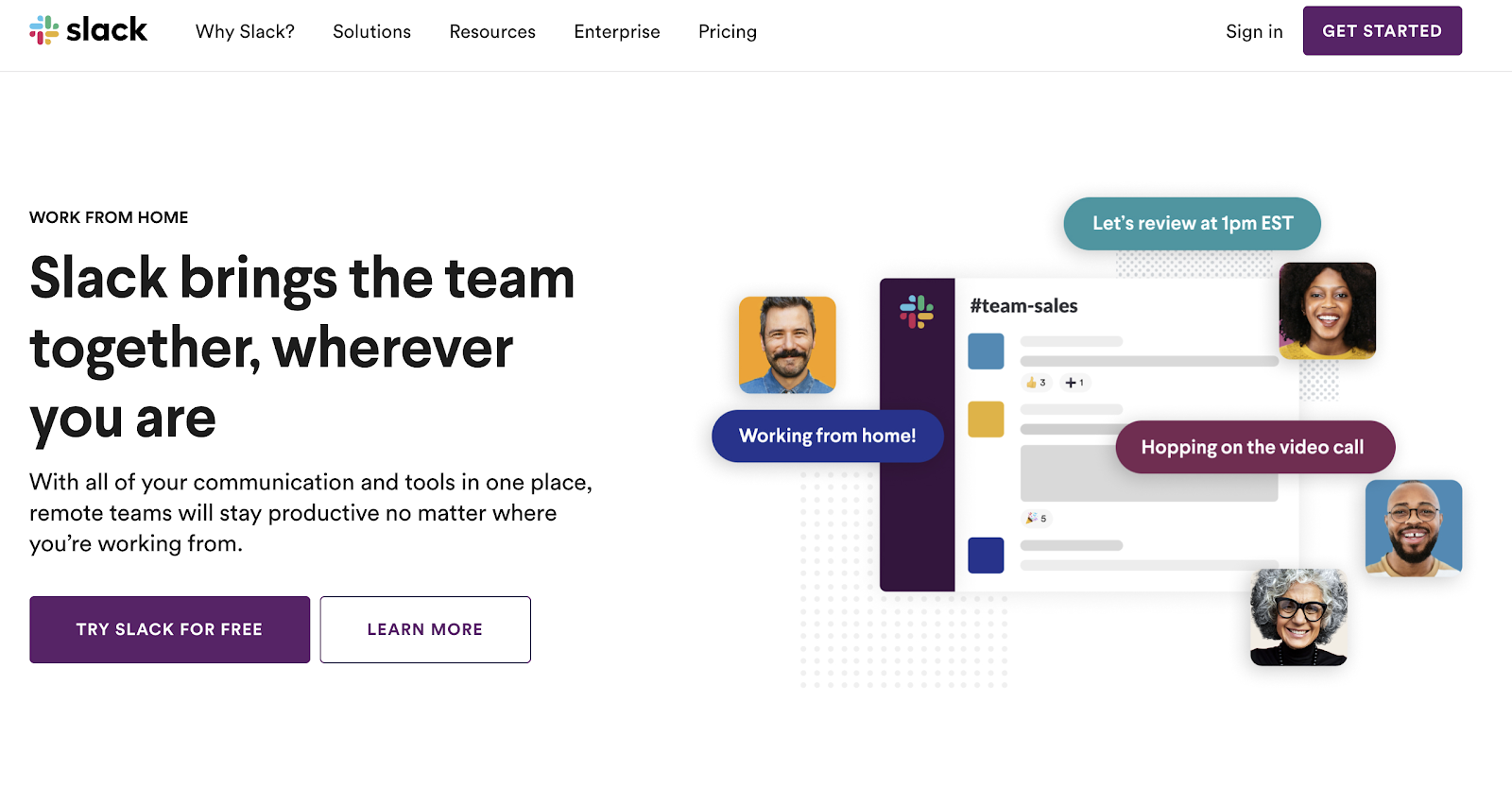The height and width of the screenshot is (805, 1512).
Task: Open the Solutions menu
Action: pos(371,31)
